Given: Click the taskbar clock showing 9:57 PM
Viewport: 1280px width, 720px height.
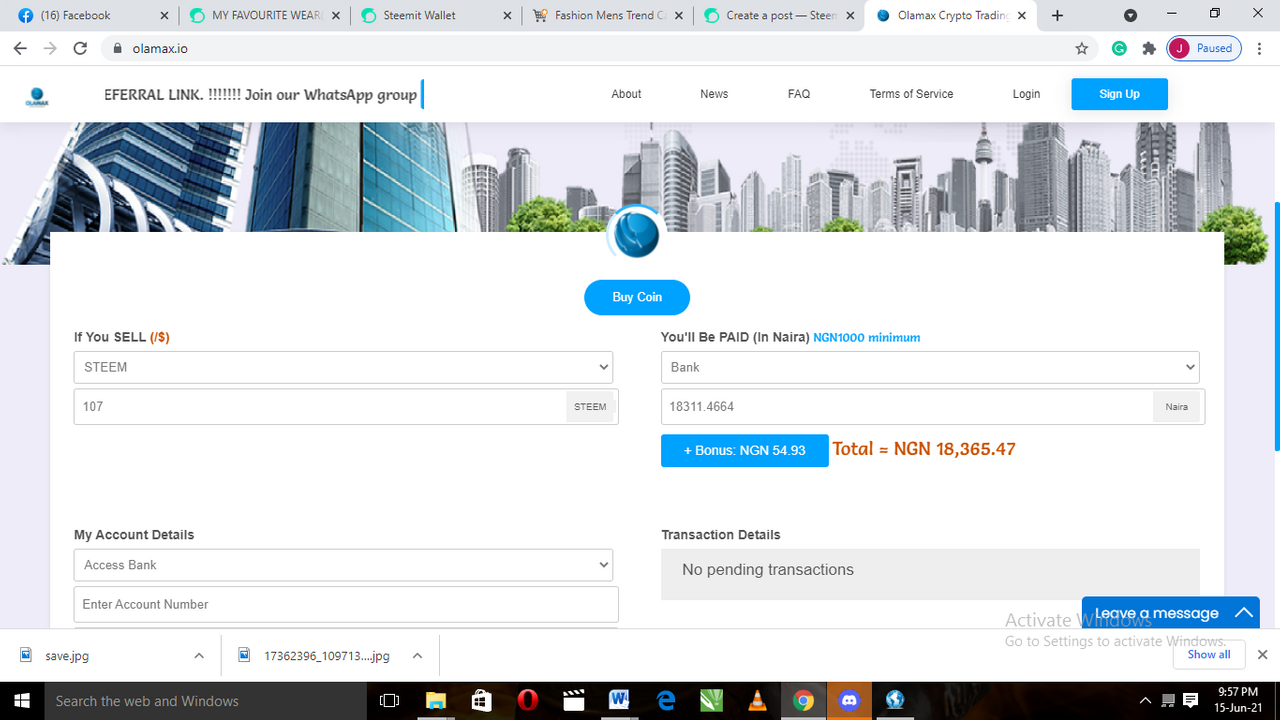Looking at the screenshot, I should (x=1238, y=701).
